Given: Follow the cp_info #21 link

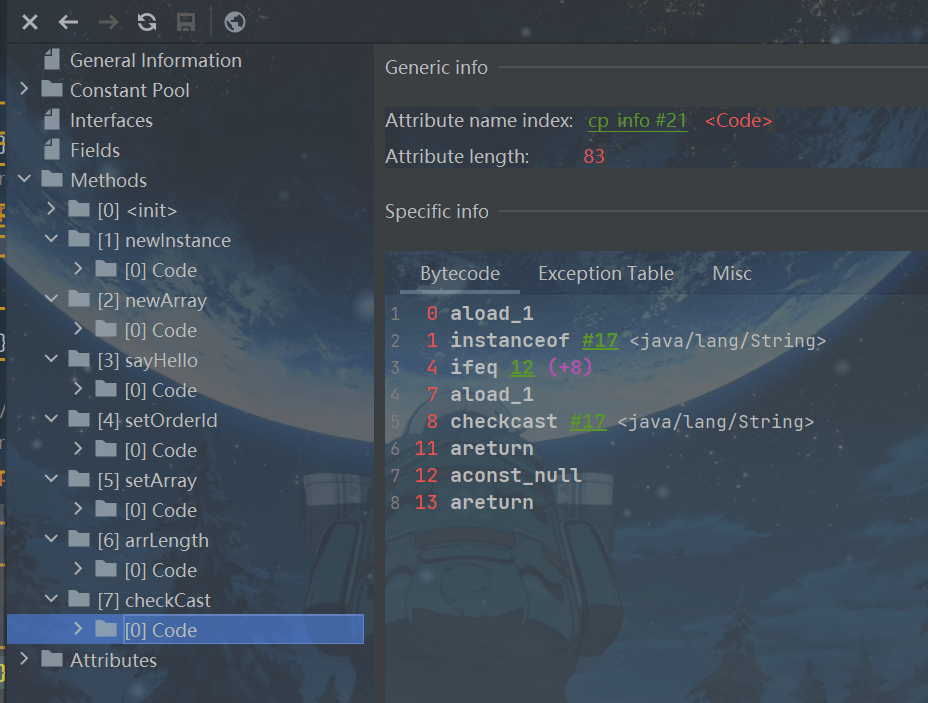Looking at the screenshot, I should coord(637,121).
